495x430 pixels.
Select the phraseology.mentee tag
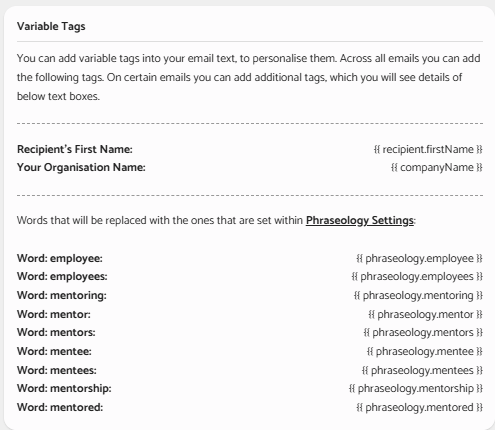425,351
